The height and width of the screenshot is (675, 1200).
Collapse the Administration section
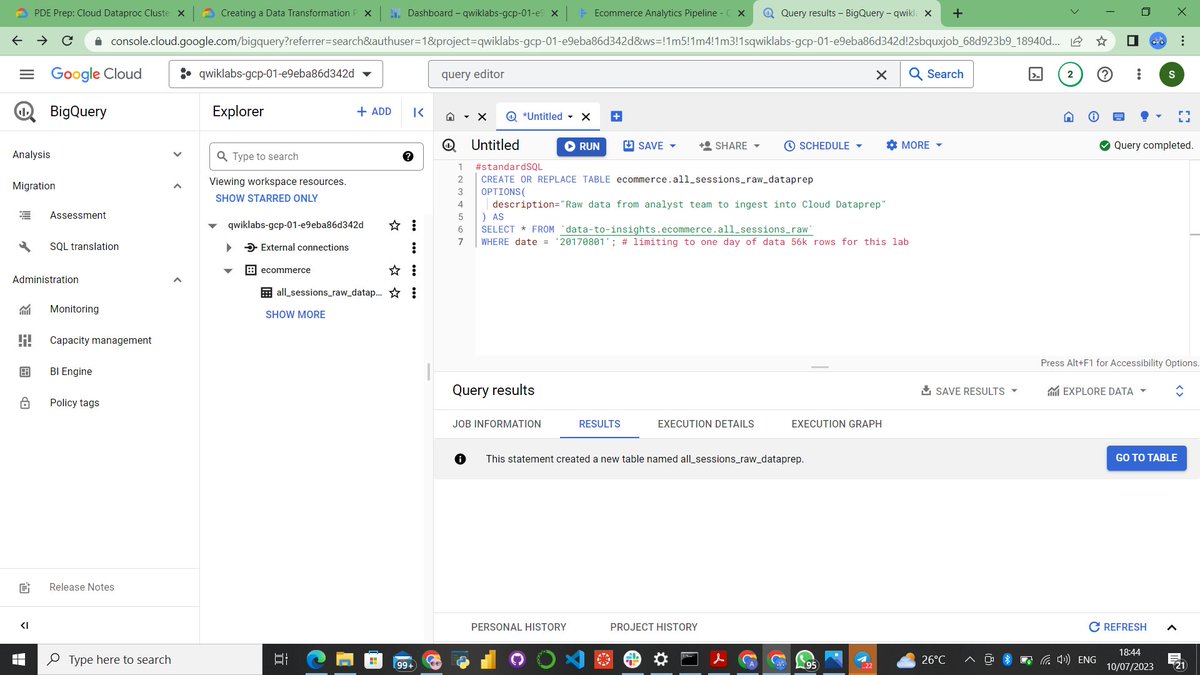tap(177, 280)
